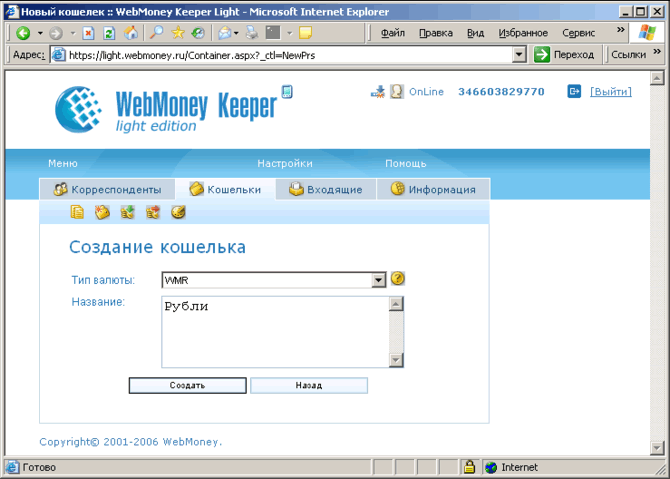Viewport: 670px width, 479px height.
Task: Click the mobile phone icon beside Keeper logo
Action: point(287,91)
